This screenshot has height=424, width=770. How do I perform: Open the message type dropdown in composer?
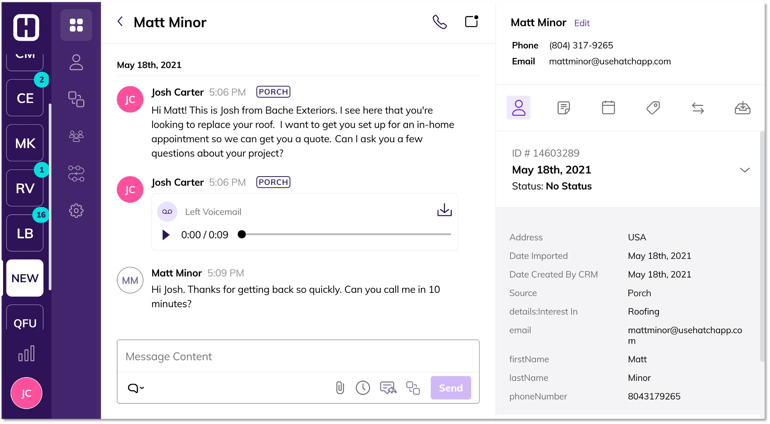click(x=135, y=388)
